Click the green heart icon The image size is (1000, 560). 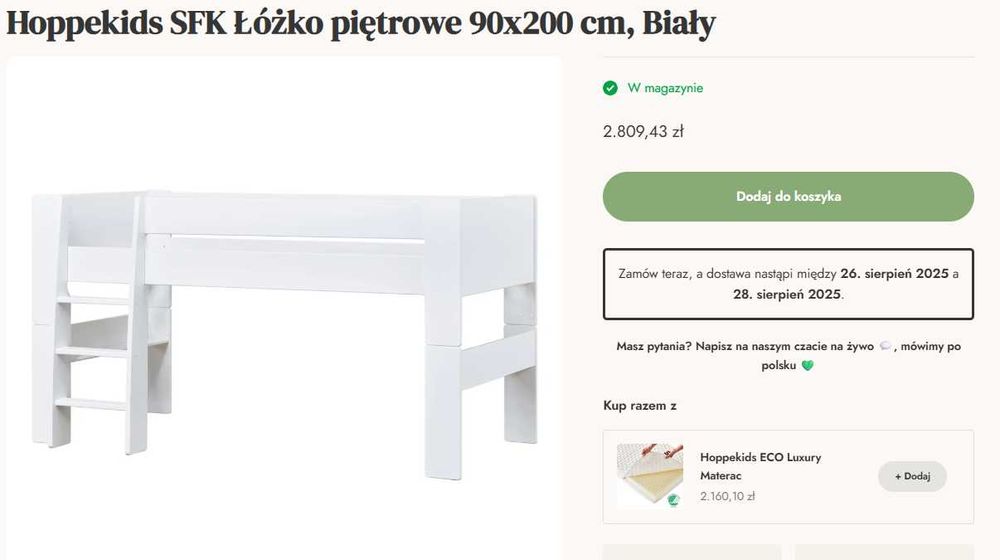pyautogui.click(x=807, y=366)
